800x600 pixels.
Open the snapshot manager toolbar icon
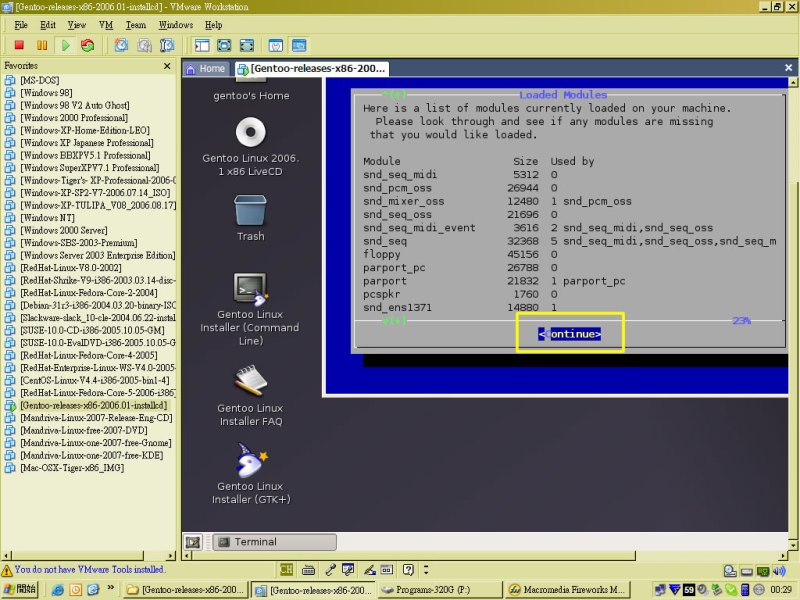(167, 45)
